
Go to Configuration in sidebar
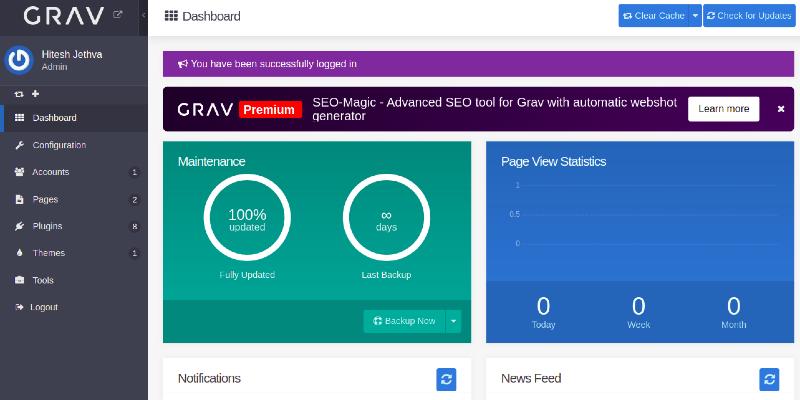coord(59,145)
